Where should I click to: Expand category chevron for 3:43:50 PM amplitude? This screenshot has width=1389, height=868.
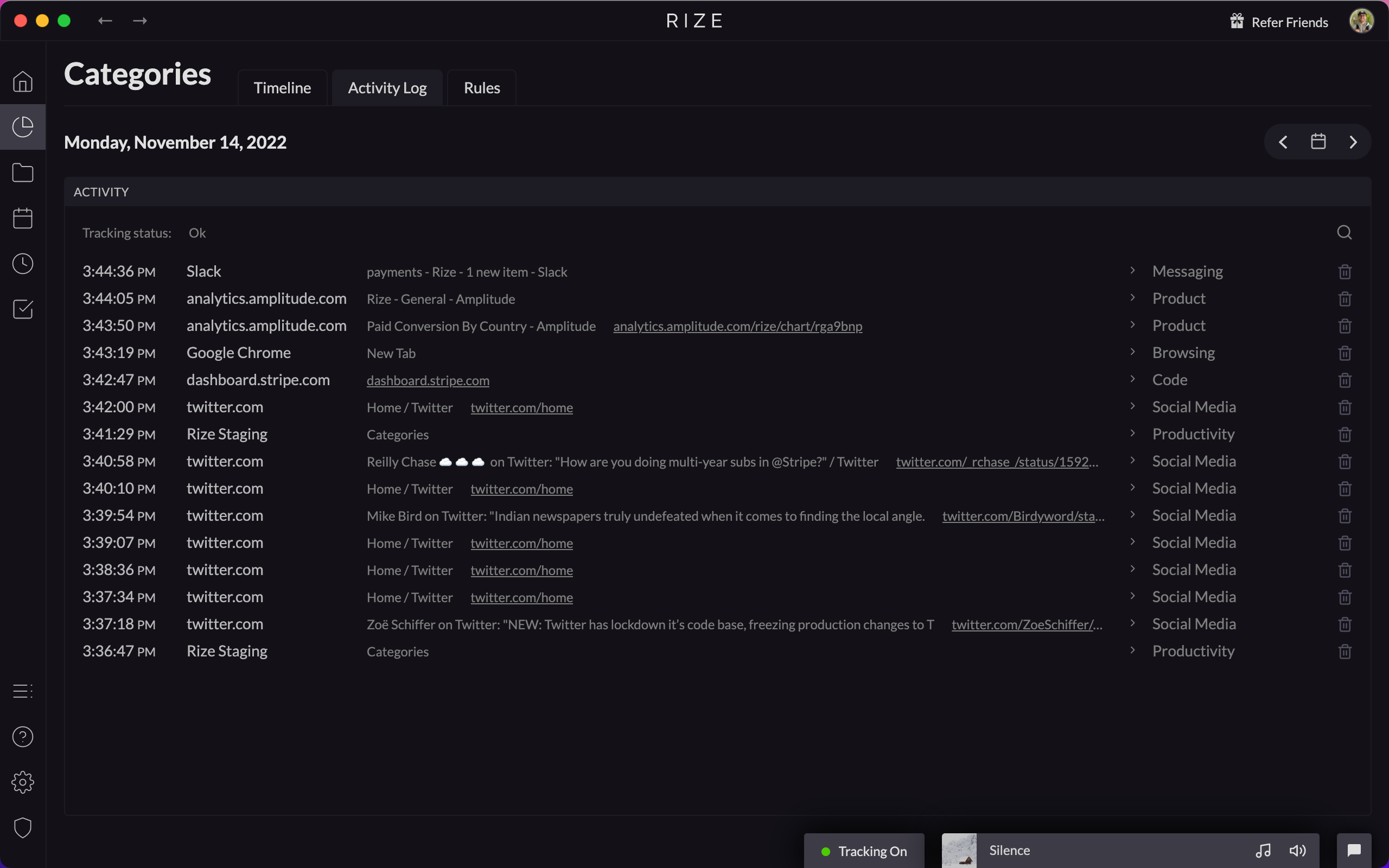click(x=1132, y=324)
